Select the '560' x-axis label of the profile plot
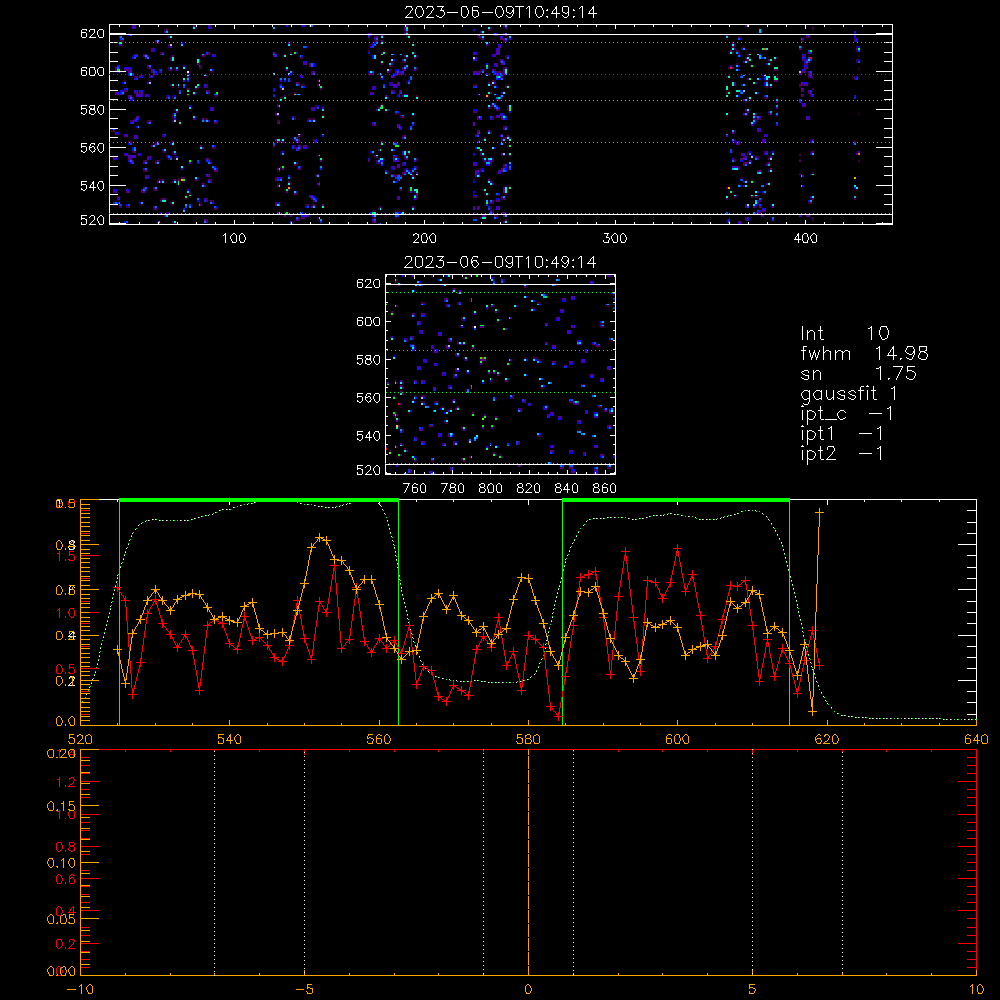Viewport: 1000px width, 1000px height. 379,739
